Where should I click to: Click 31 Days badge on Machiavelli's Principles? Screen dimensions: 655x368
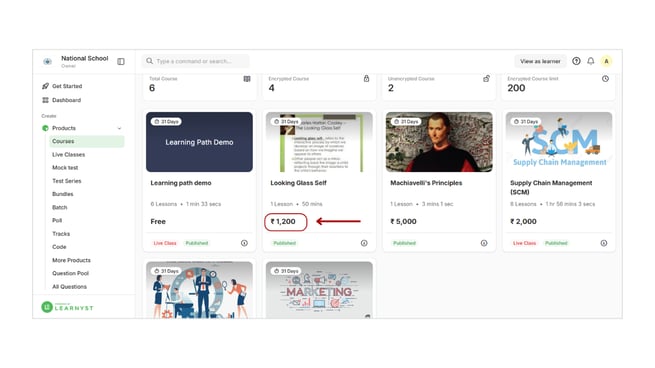point(406,122)
